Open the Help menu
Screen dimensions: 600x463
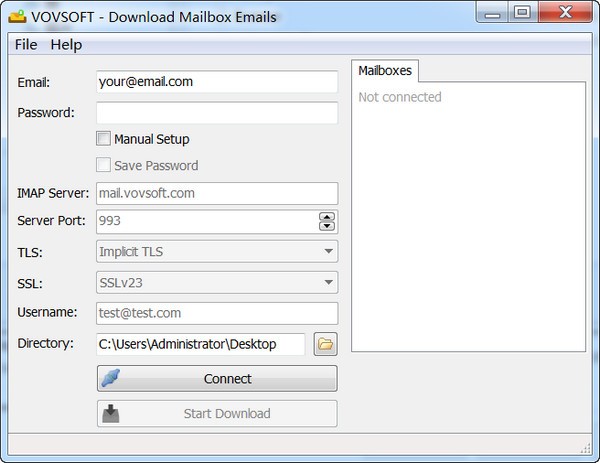pyautogui.click(x=66, y=45)
